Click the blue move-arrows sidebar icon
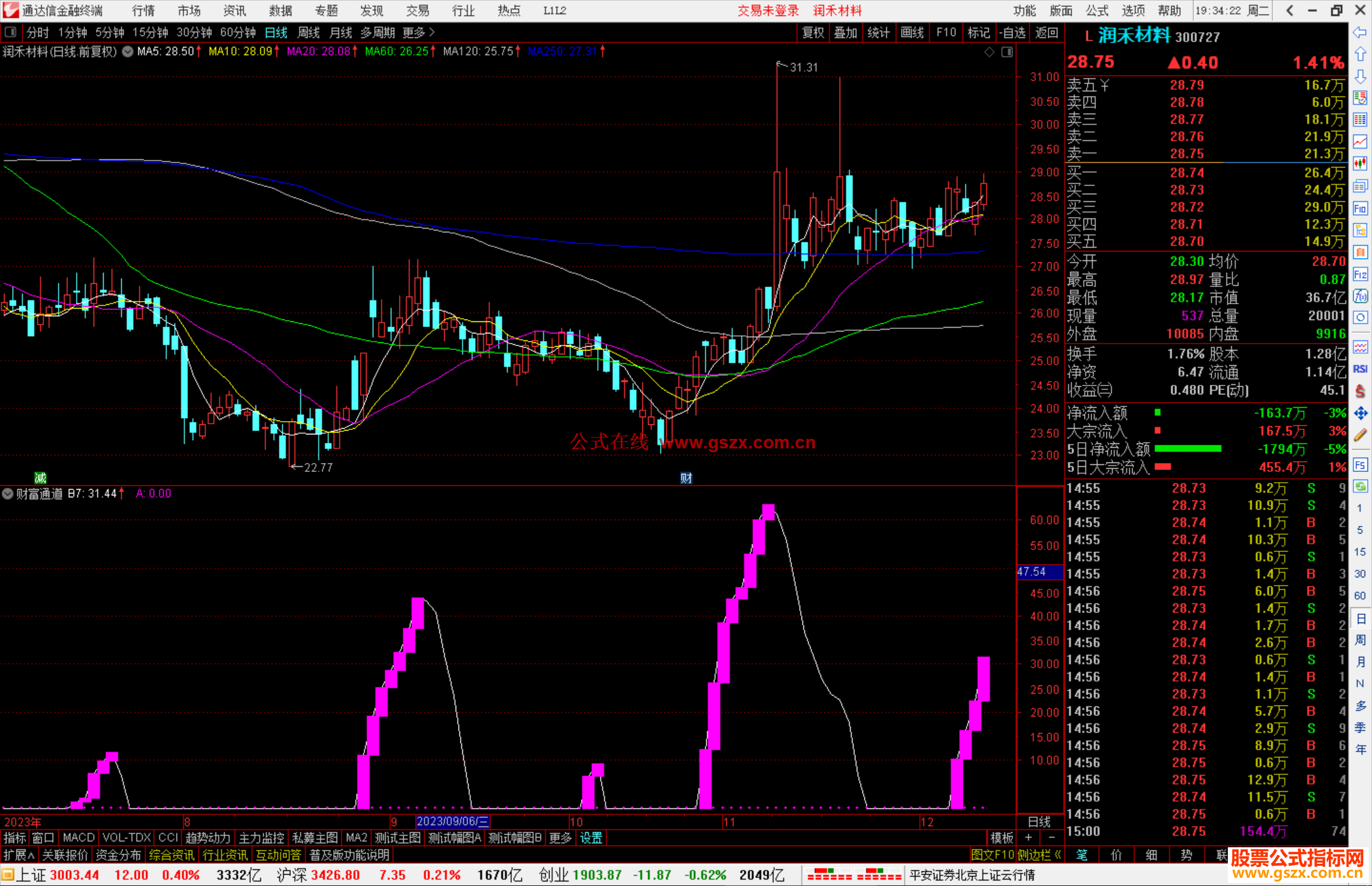This screenshot has width=1372, height=886. tap(1360, 413)
